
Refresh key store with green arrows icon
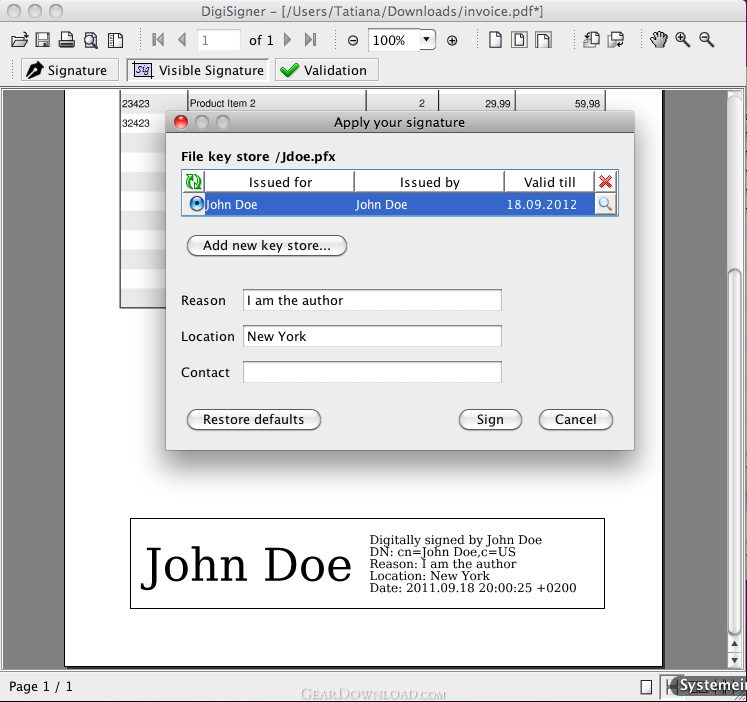[x=193, y=181]
